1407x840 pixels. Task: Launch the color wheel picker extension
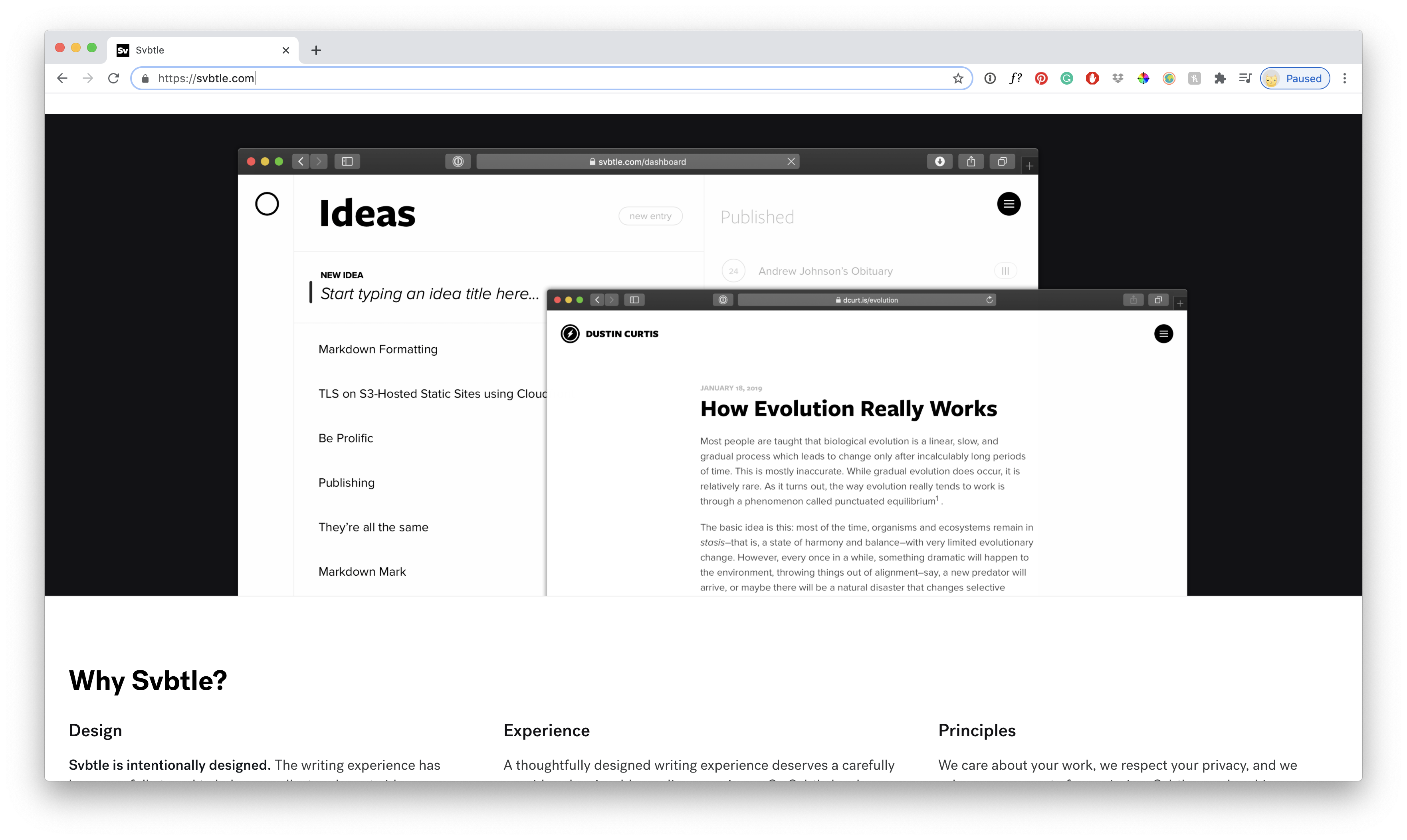pos(1143,79)
